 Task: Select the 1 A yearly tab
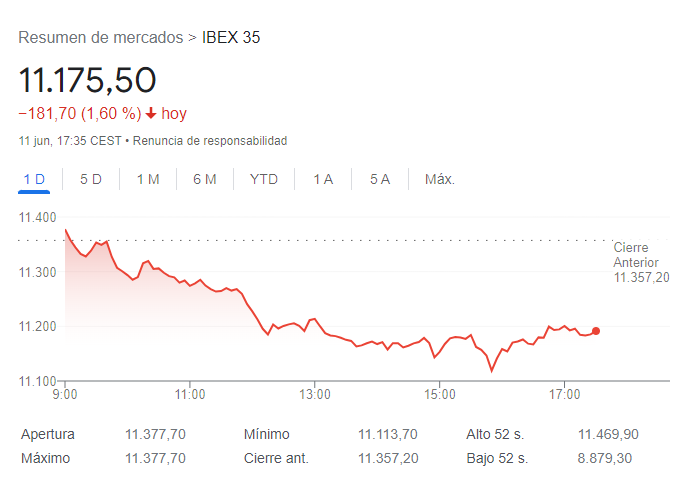tap(323, 179)
